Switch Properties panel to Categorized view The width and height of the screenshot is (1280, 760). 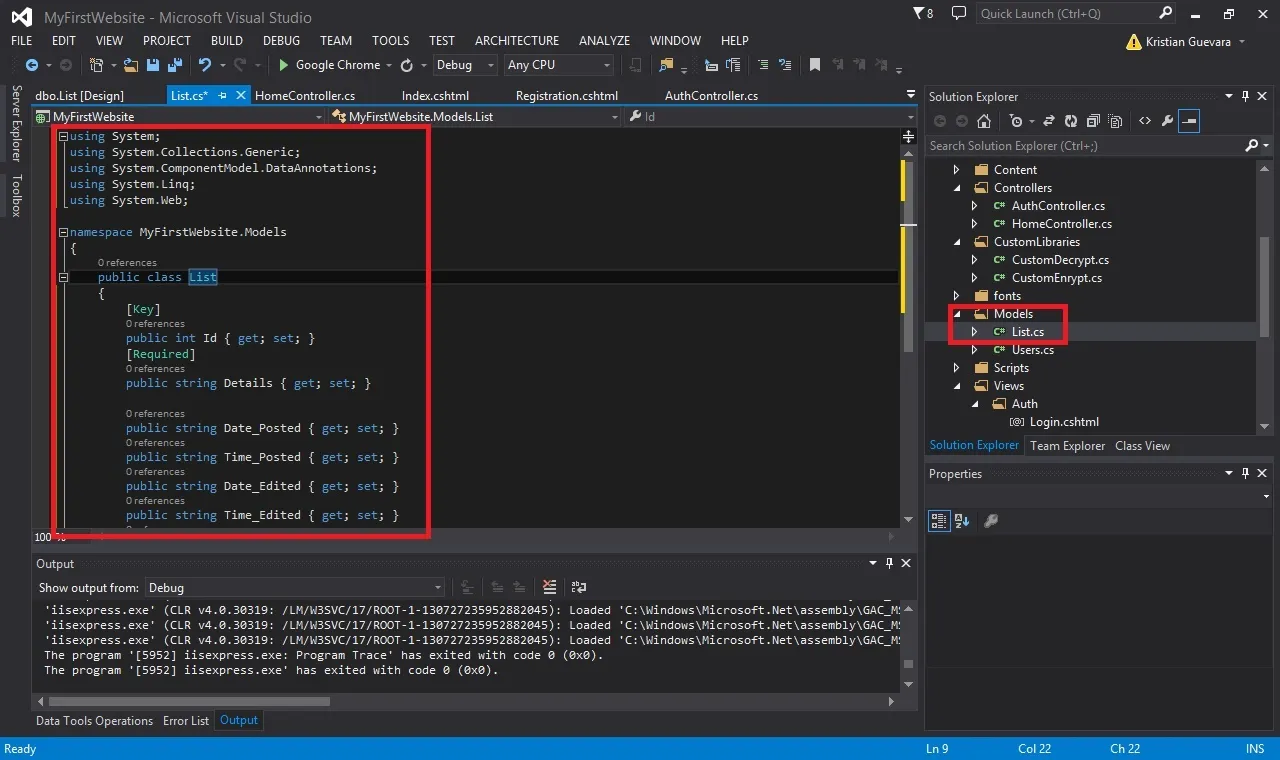pos(939,521)
